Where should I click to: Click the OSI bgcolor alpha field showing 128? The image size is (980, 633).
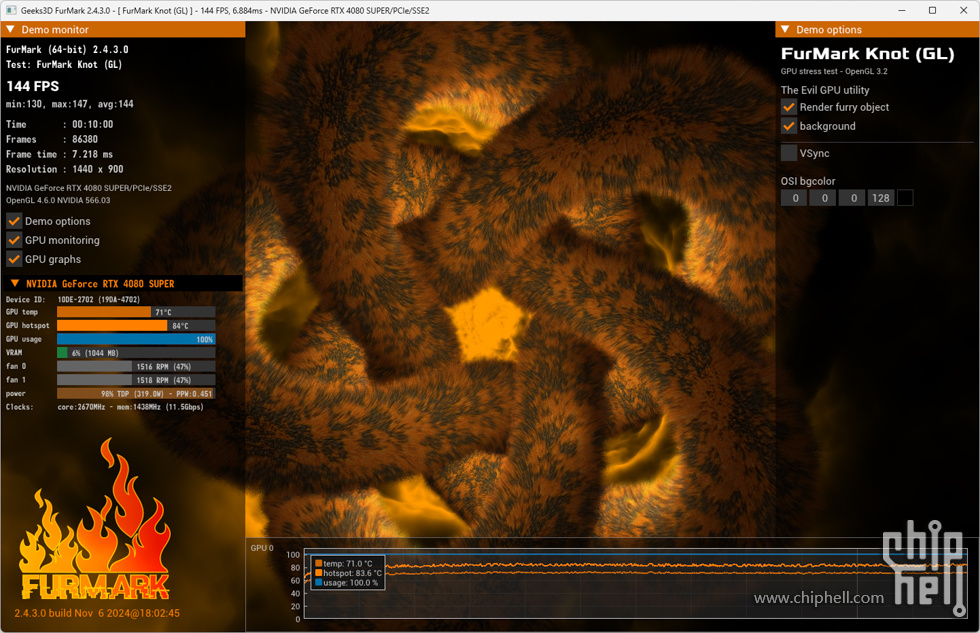881,198
